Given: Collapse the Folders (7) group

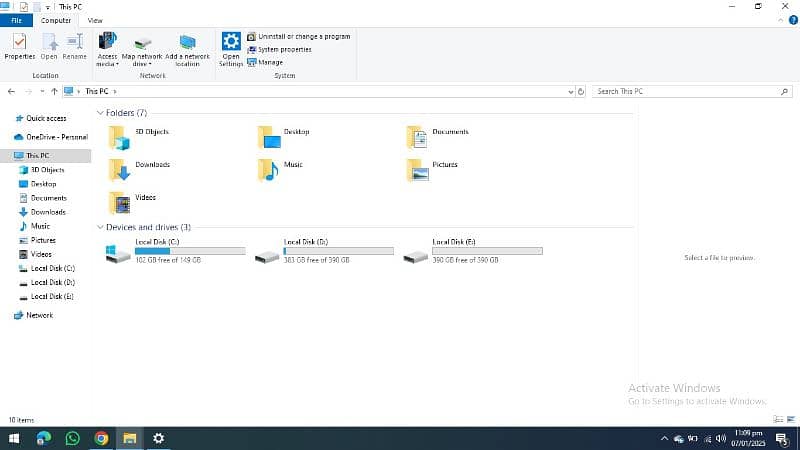Looking at the screenshot, I should pyautogui.click(x=100, y=113).
